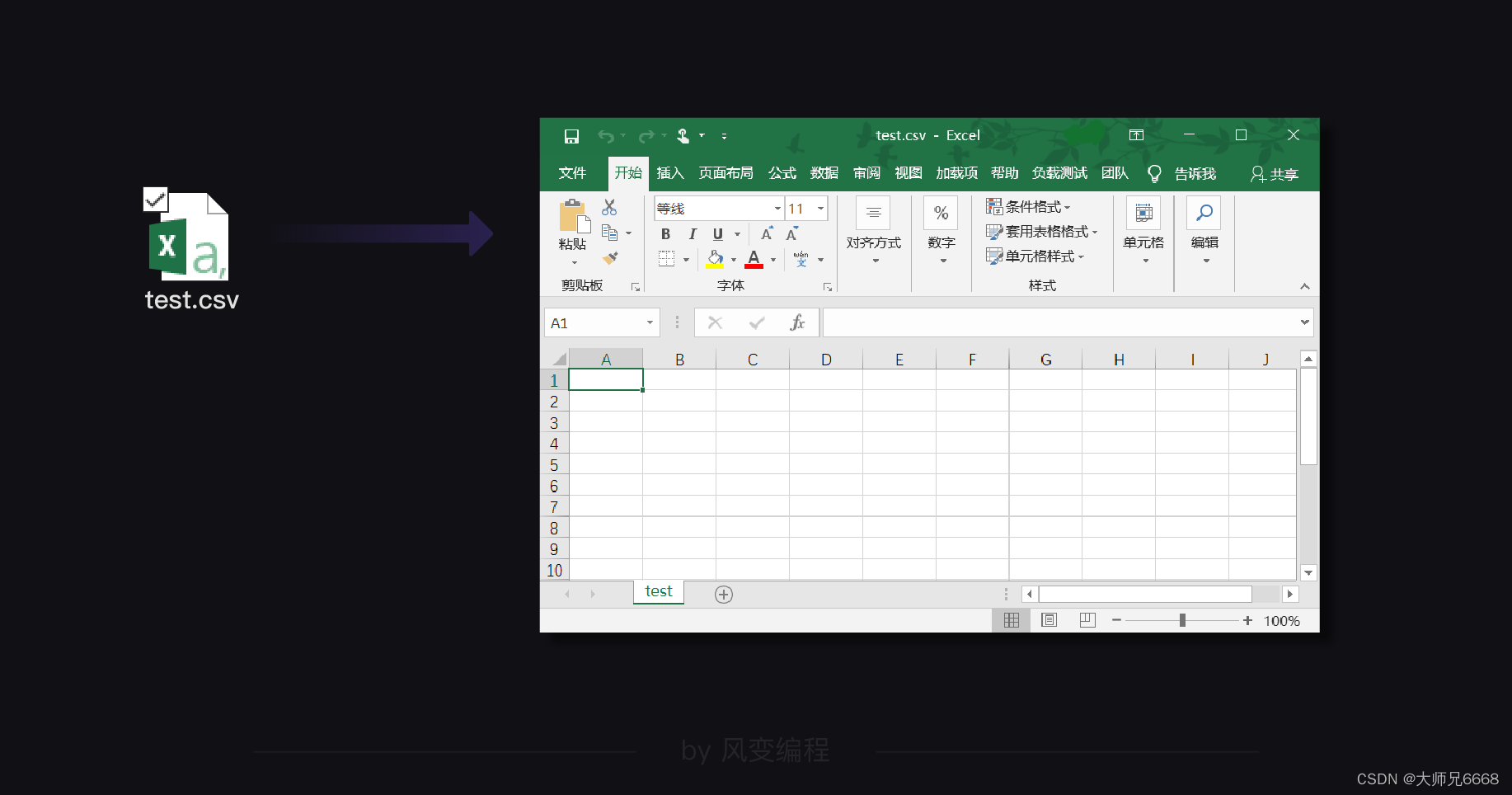Collapse the ribbon with the caret

tap(1304, 286)
